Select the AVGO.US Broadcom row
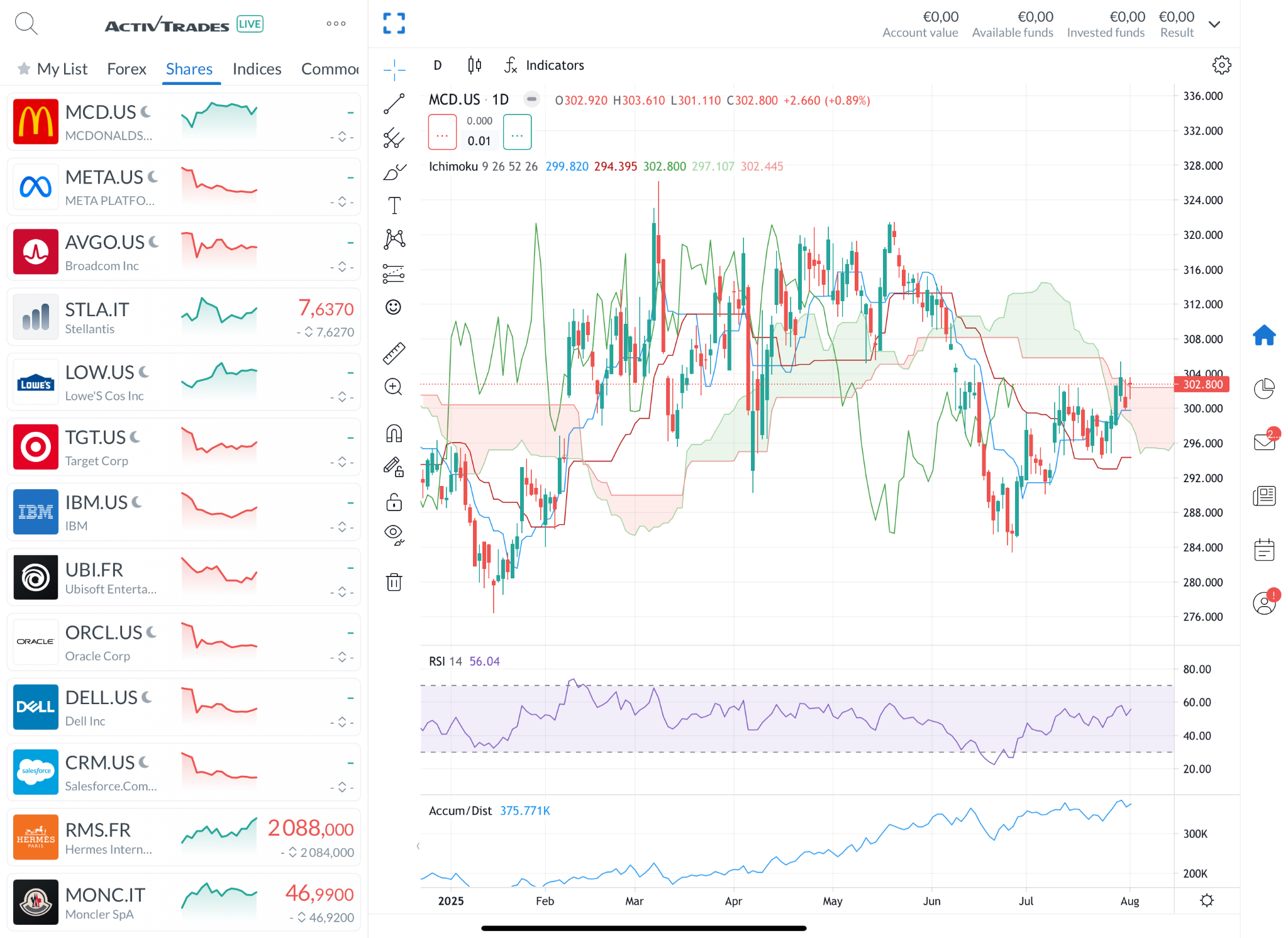 pos(184,252)
